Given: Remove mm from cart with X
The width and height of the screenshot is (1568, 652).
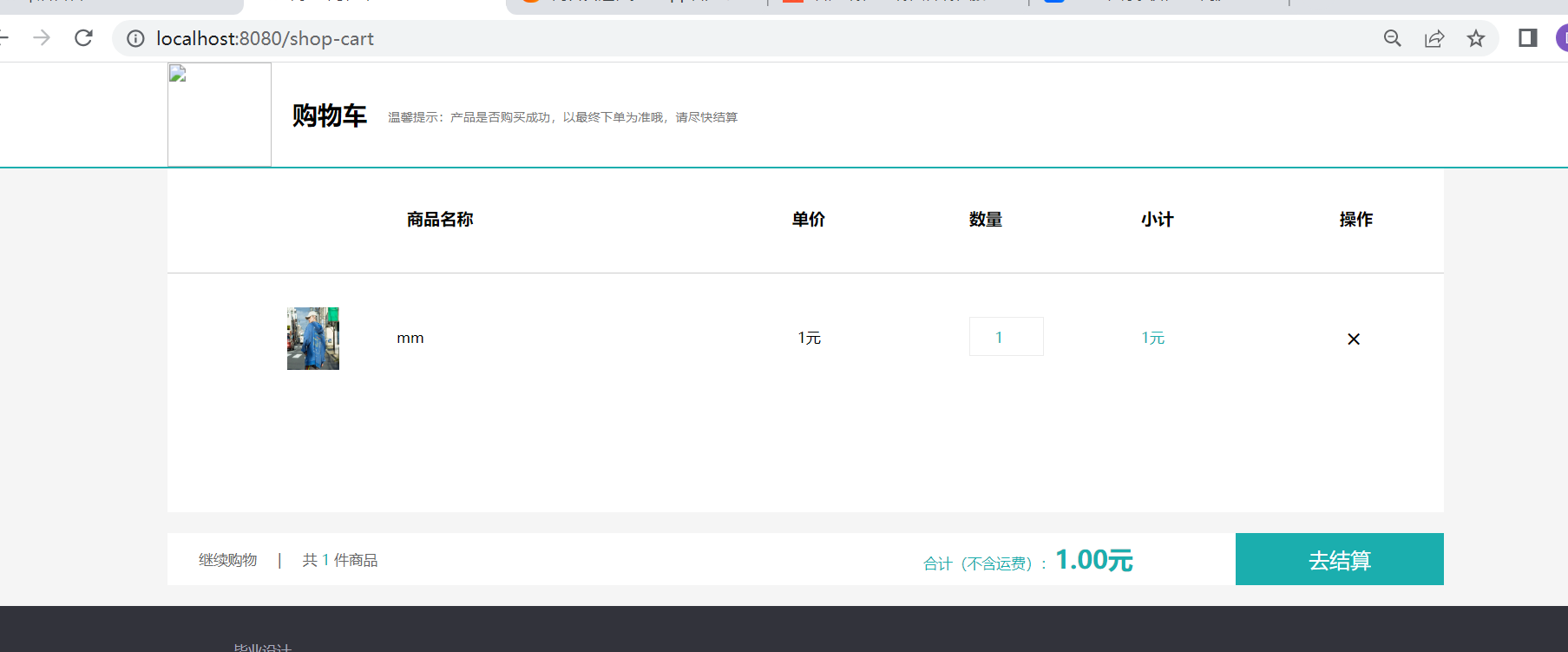Looking at the screenshot, I should click(1354, 339).
